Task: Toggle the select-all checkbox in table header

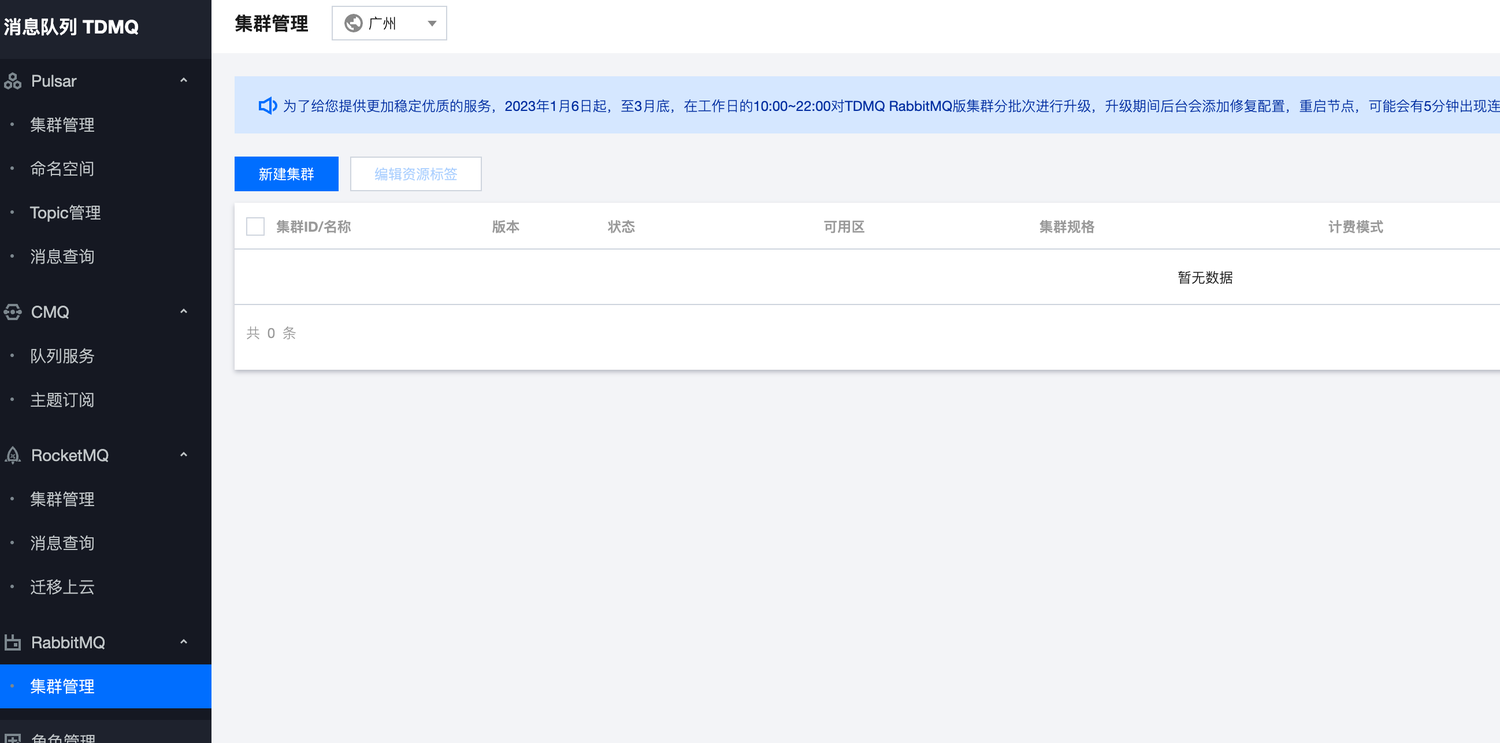Action: (x=255, y=227)
